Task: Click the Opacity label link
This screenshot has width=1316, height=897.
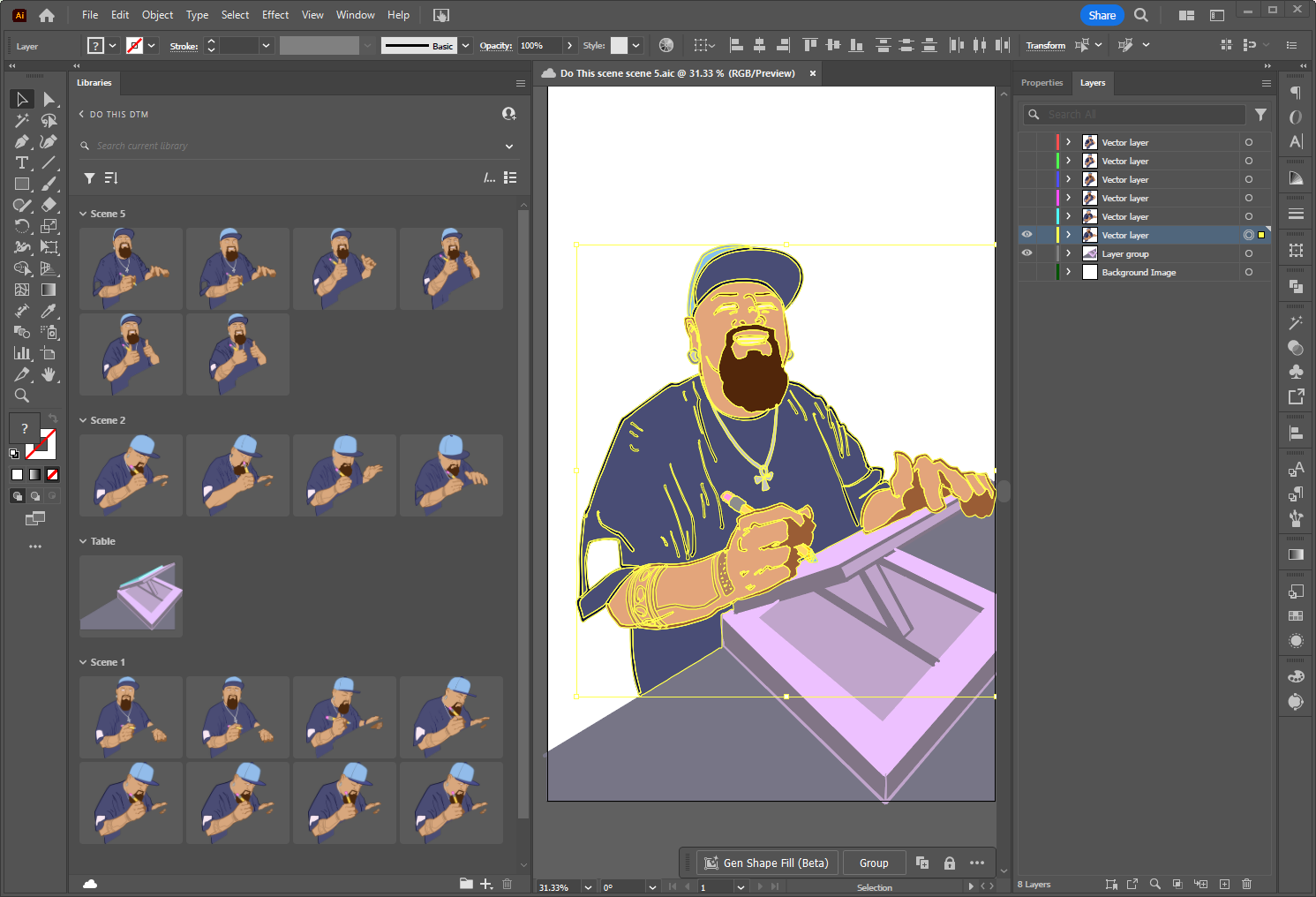Action: 496,45
